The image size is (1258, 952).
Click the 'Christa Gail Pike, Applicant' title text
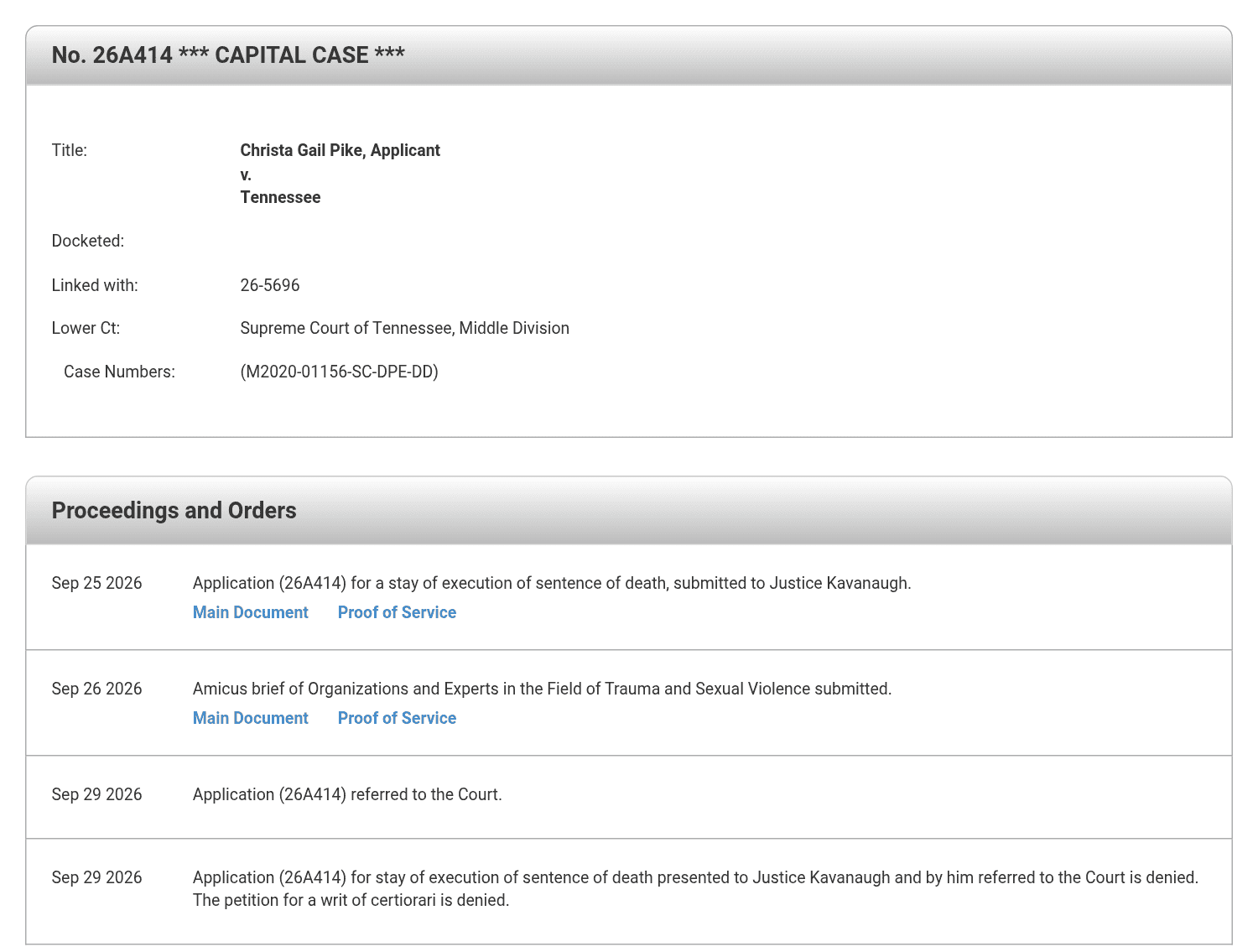(340, 150)
